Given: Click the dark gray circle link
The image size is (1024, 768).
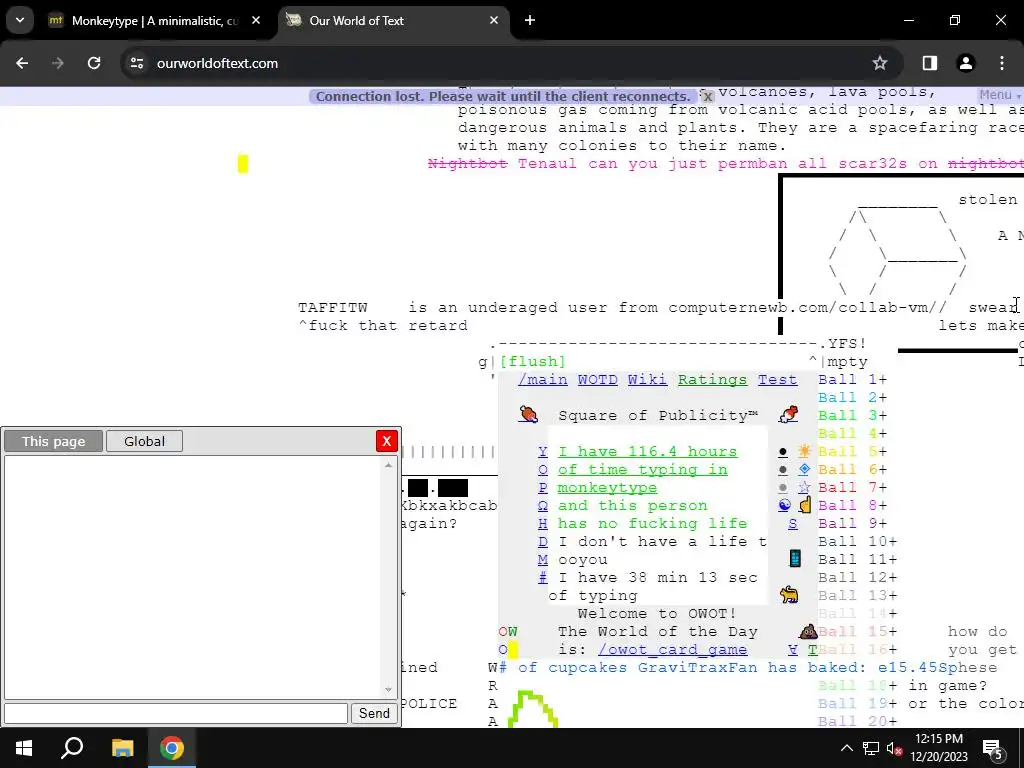Looking at the screenshot, I should tap(783, 470).
